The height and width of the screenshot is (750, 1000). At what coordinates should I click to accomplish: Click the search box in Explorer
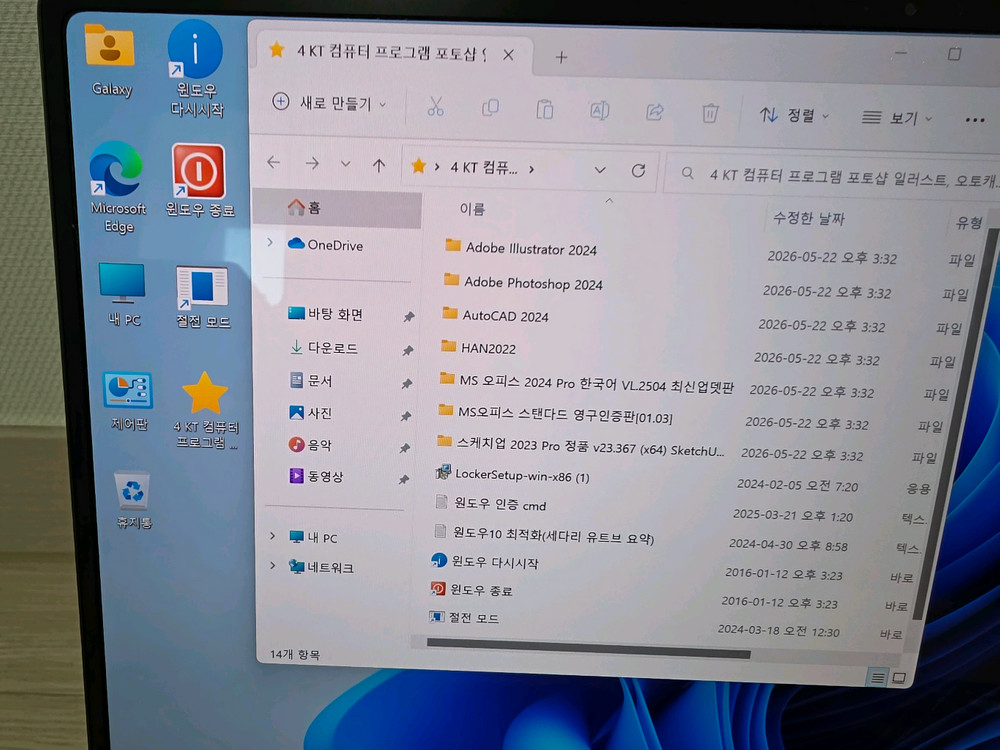[832, 176]
